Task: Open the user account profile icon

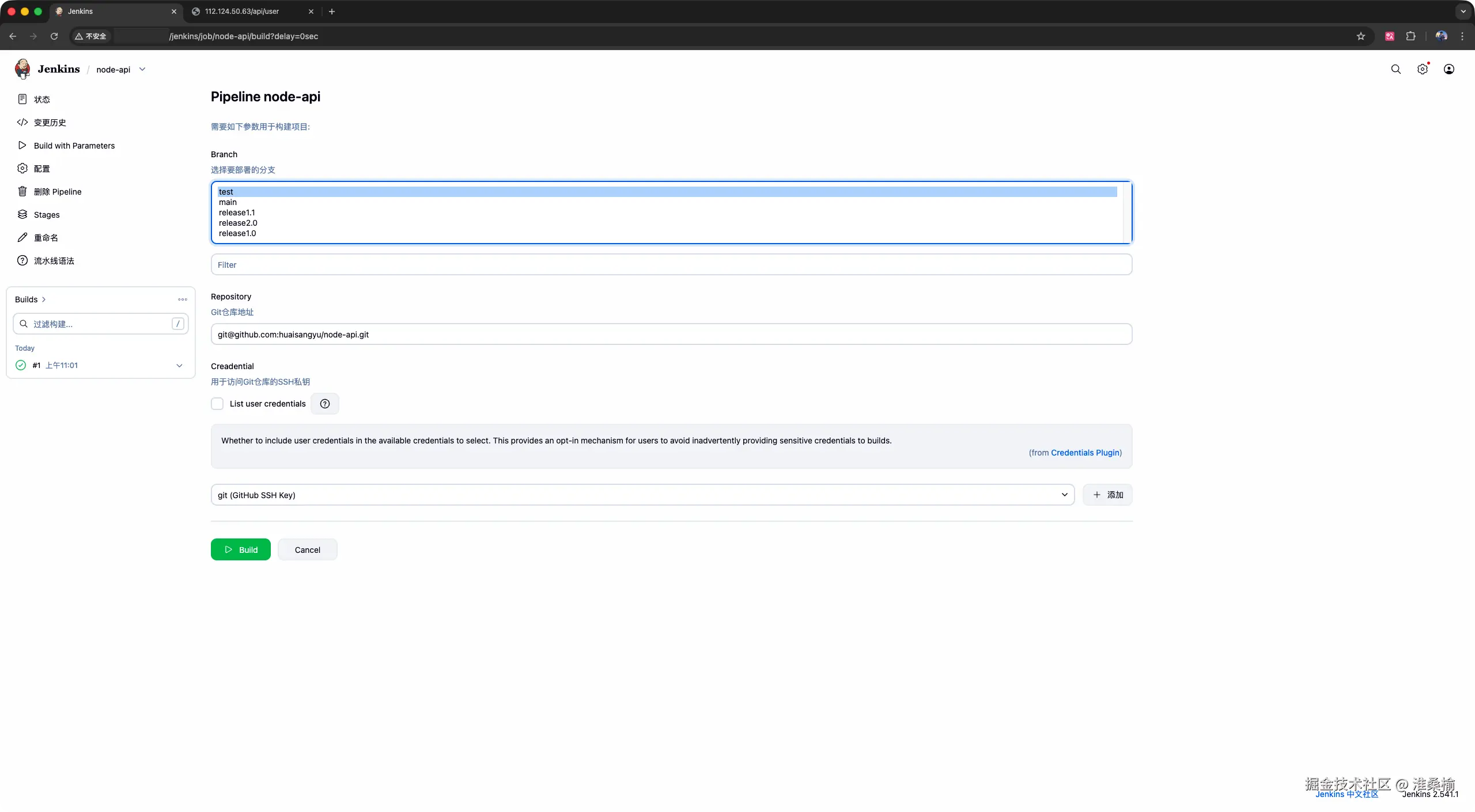Action: [x=1448, y=69]
